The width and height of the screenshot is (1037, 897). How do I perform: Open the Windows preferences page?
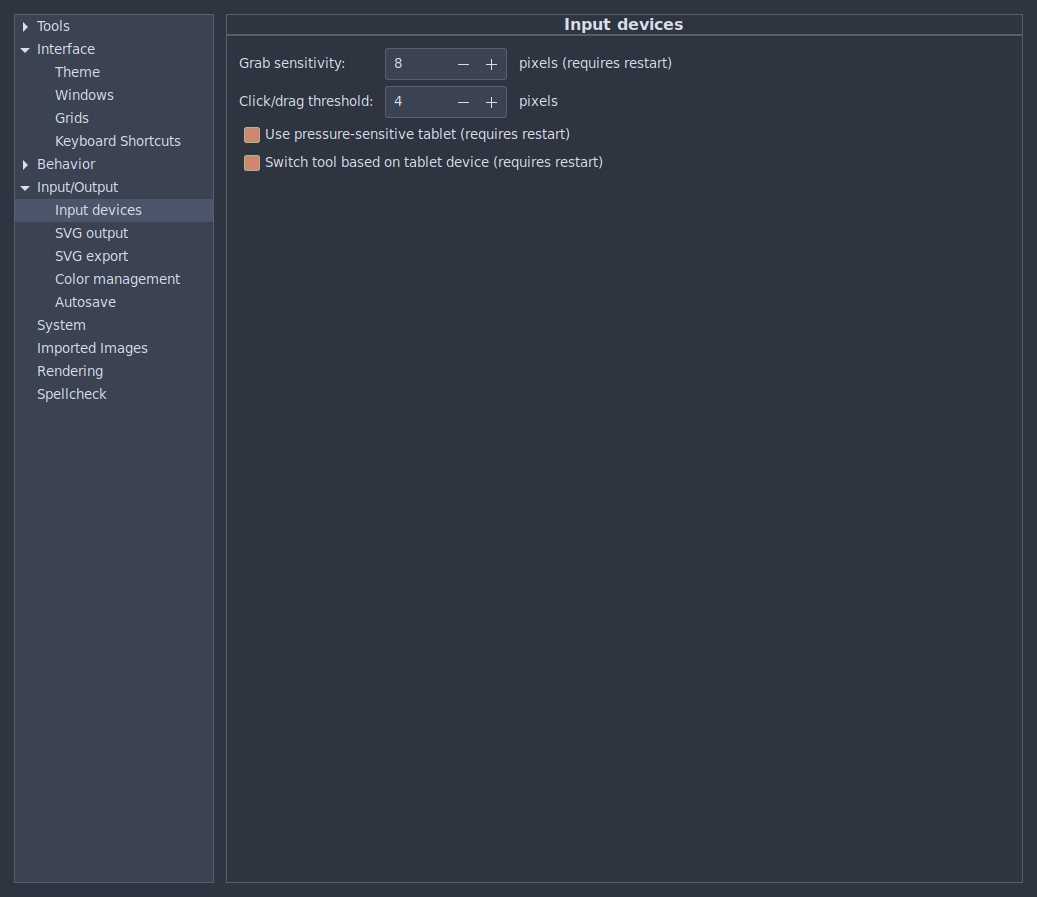point(84,95)
